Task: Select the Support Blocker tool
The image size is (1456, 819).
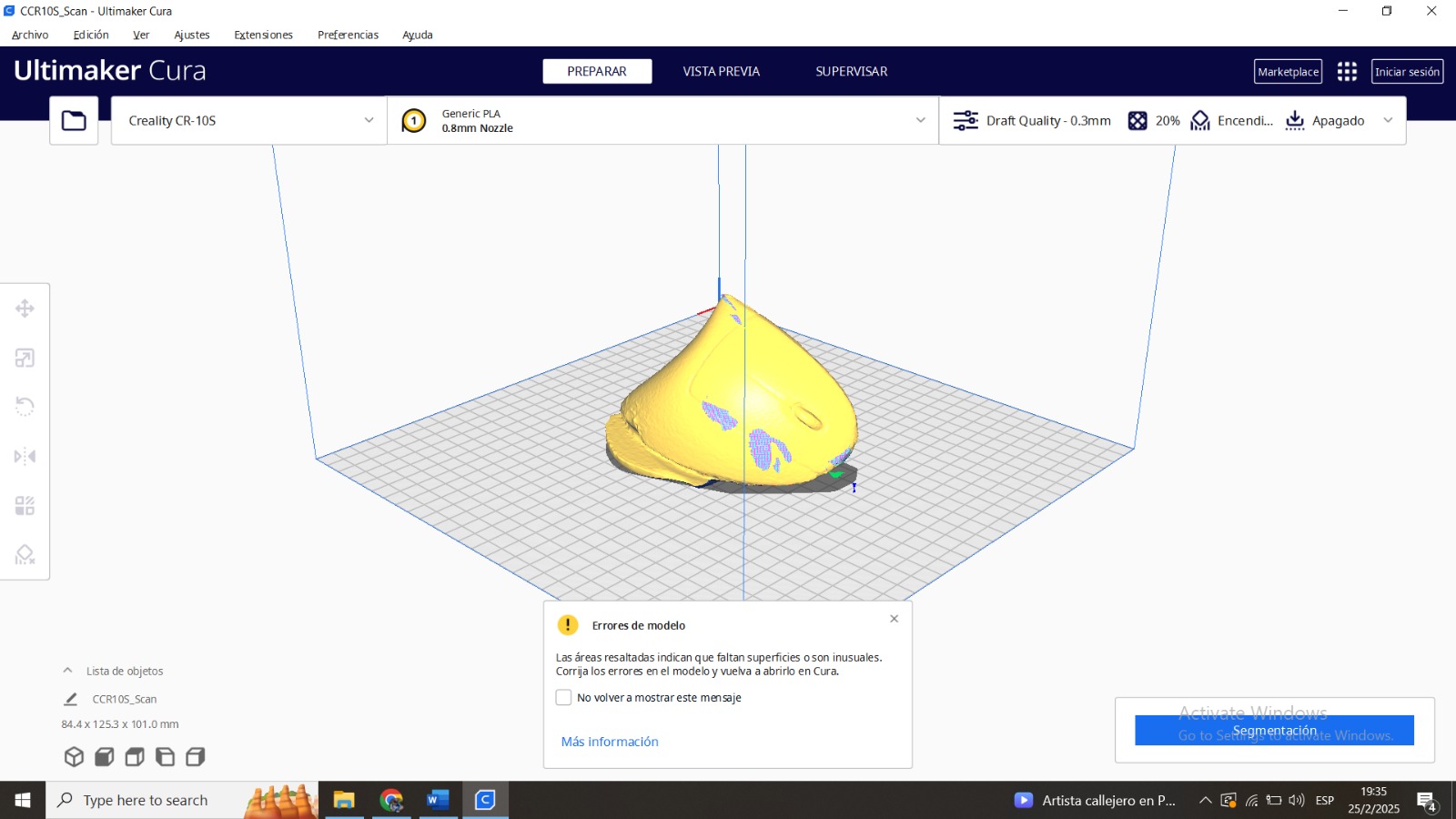Action: coord(25,554)
